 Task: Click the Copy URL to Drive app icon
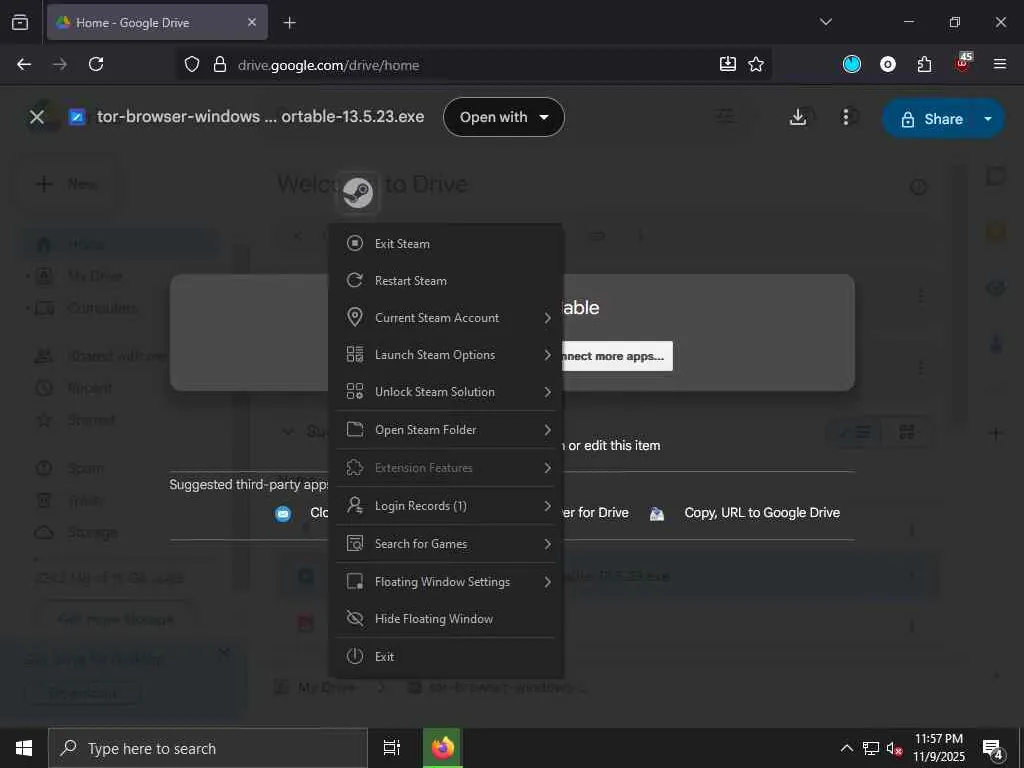pos(657,514)
